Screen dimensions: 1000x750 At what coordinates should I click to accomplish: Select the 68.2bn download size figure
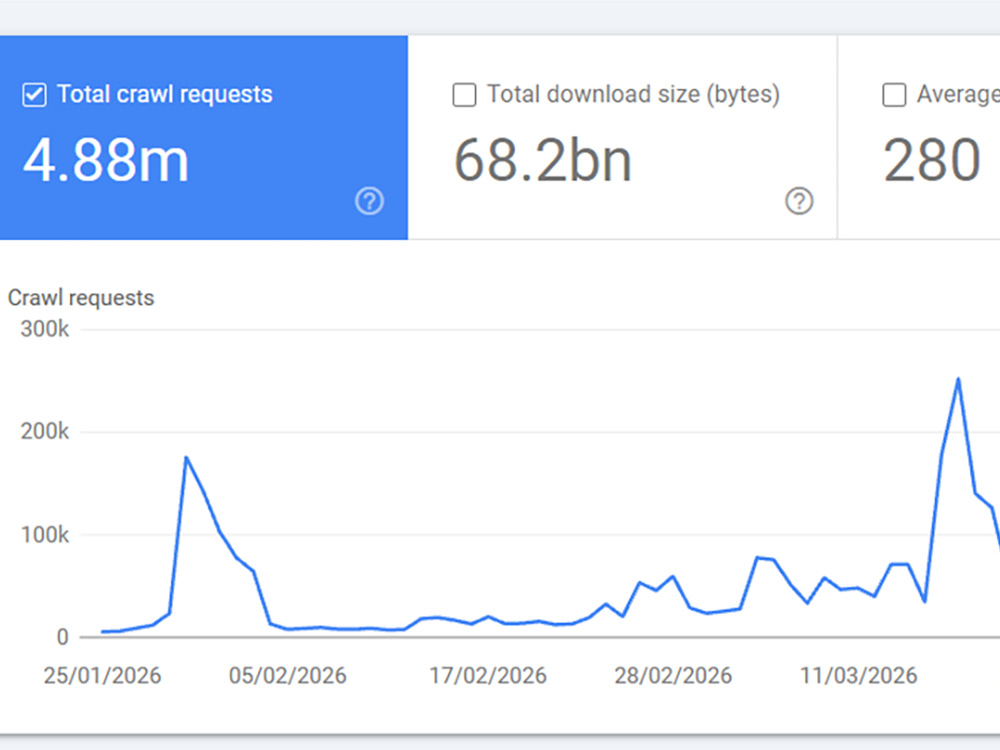tap(543, 160)
